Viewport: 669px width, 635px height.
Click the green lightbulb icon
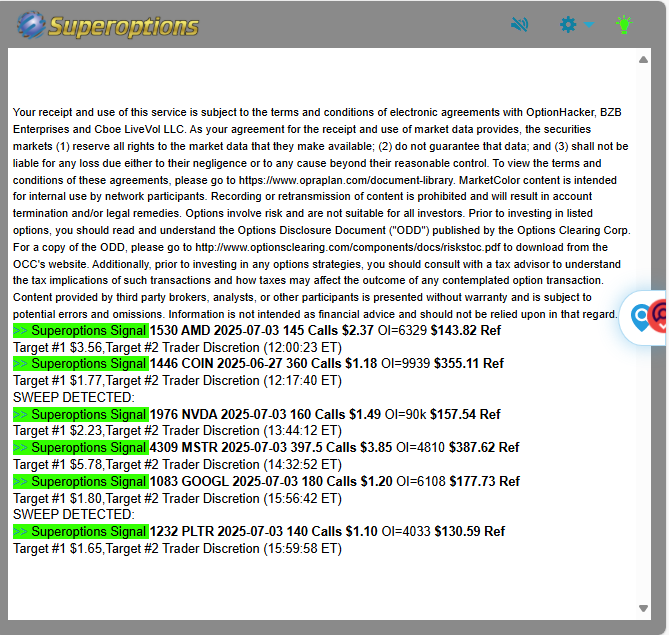coord(625,25)
